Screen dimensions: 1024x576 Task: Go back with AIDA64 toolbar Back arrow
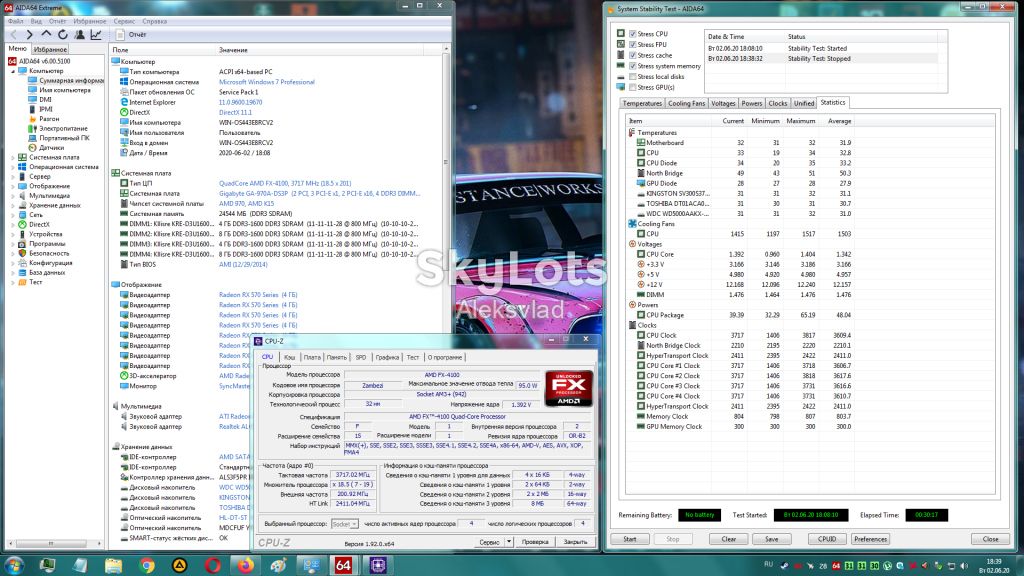pyautogui.click(x=13, y=35)
